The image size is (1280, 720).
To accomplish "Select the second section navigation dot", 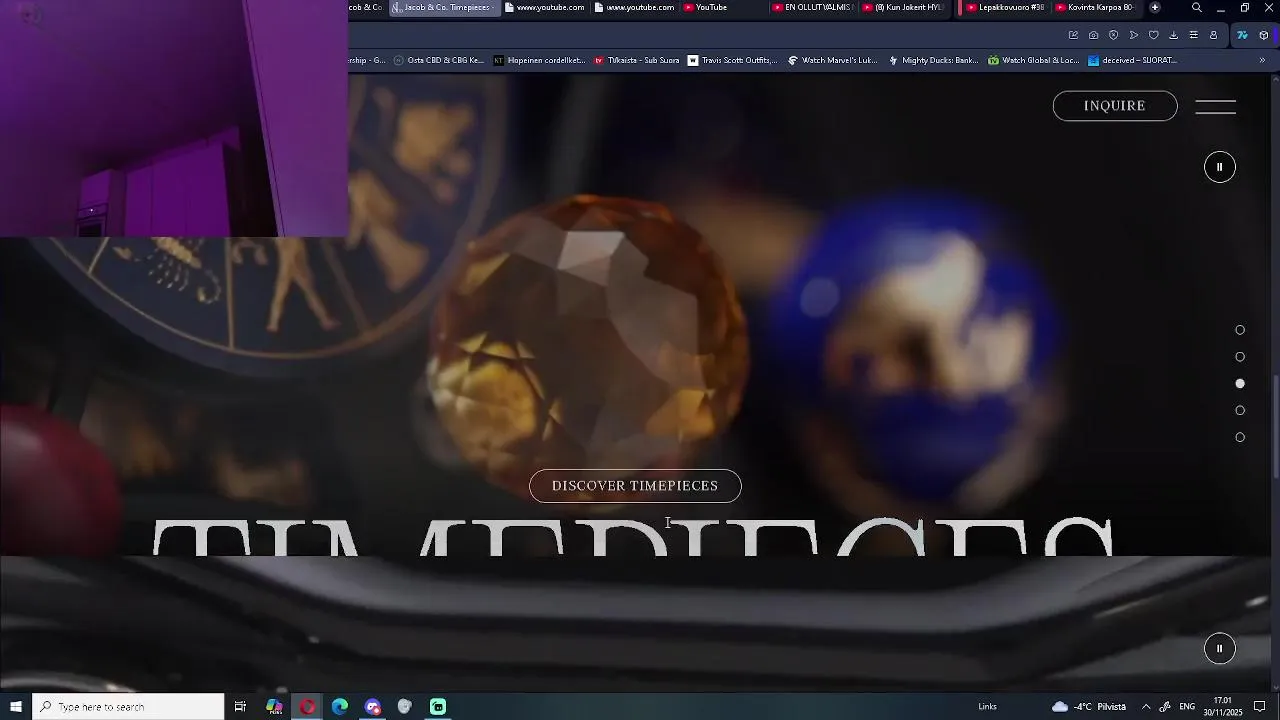I will point(1240,357).
